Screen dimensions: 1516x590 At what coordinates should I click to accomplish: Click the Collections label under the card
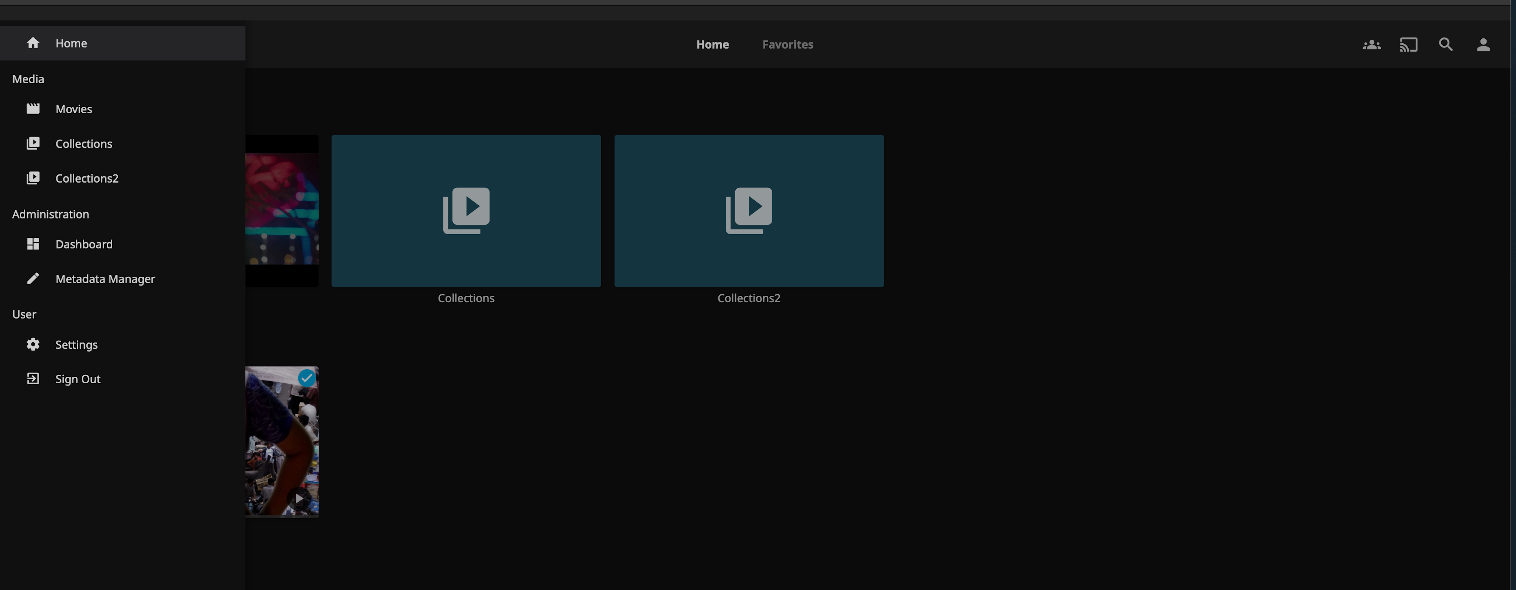[466, 298]
